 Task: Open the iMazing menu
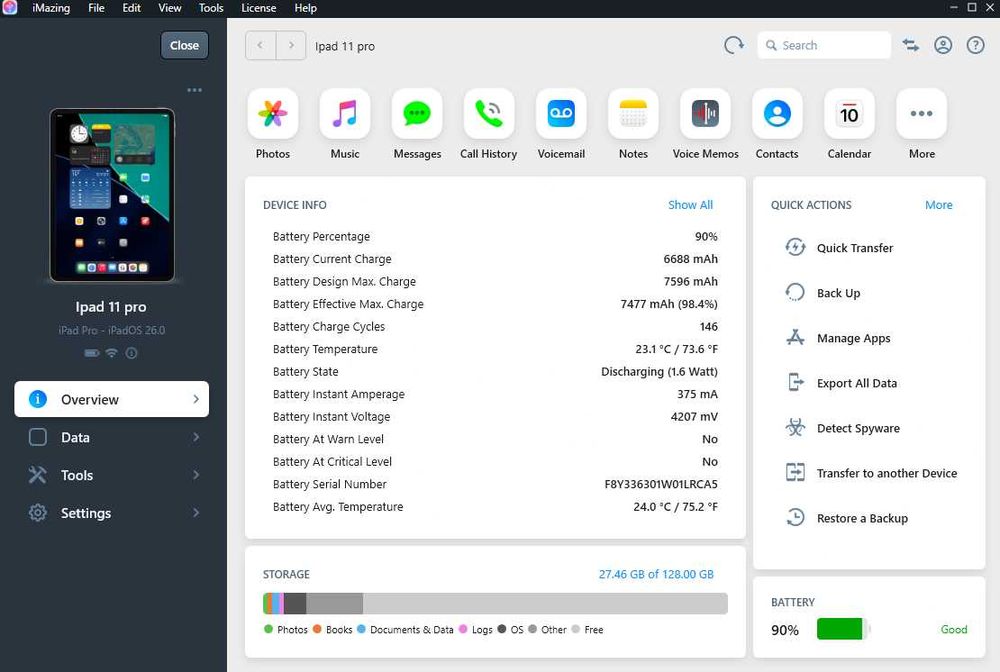51,8
